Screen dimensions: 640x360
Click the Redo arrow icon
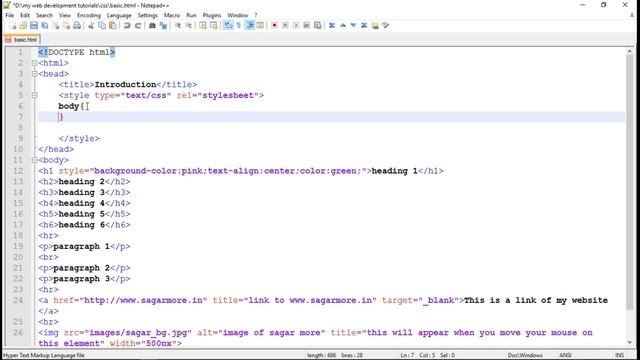(x=138, y=26)
